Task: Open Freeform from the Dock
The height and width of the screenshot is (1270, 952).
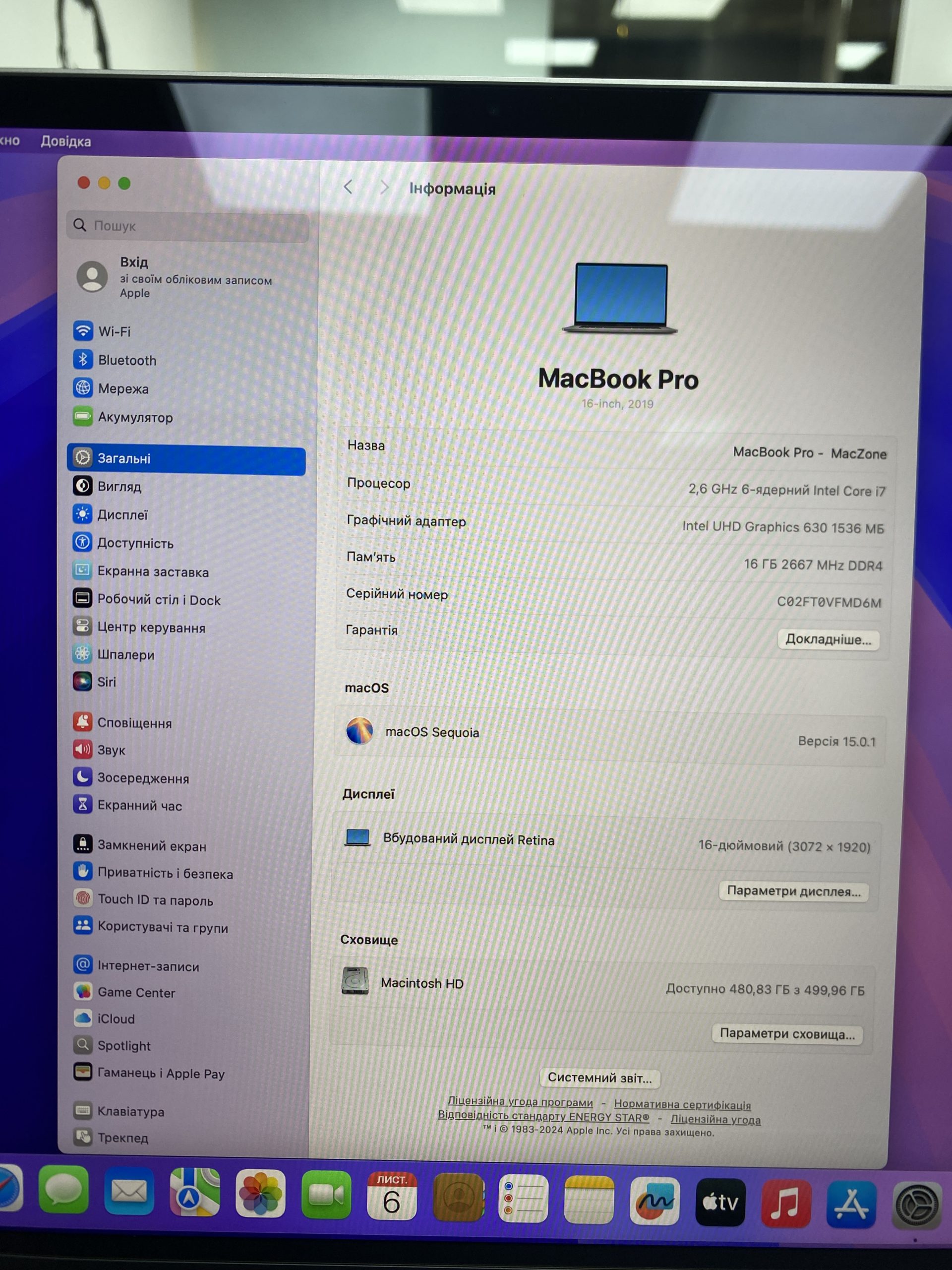Action: [x=655, y=1201]
